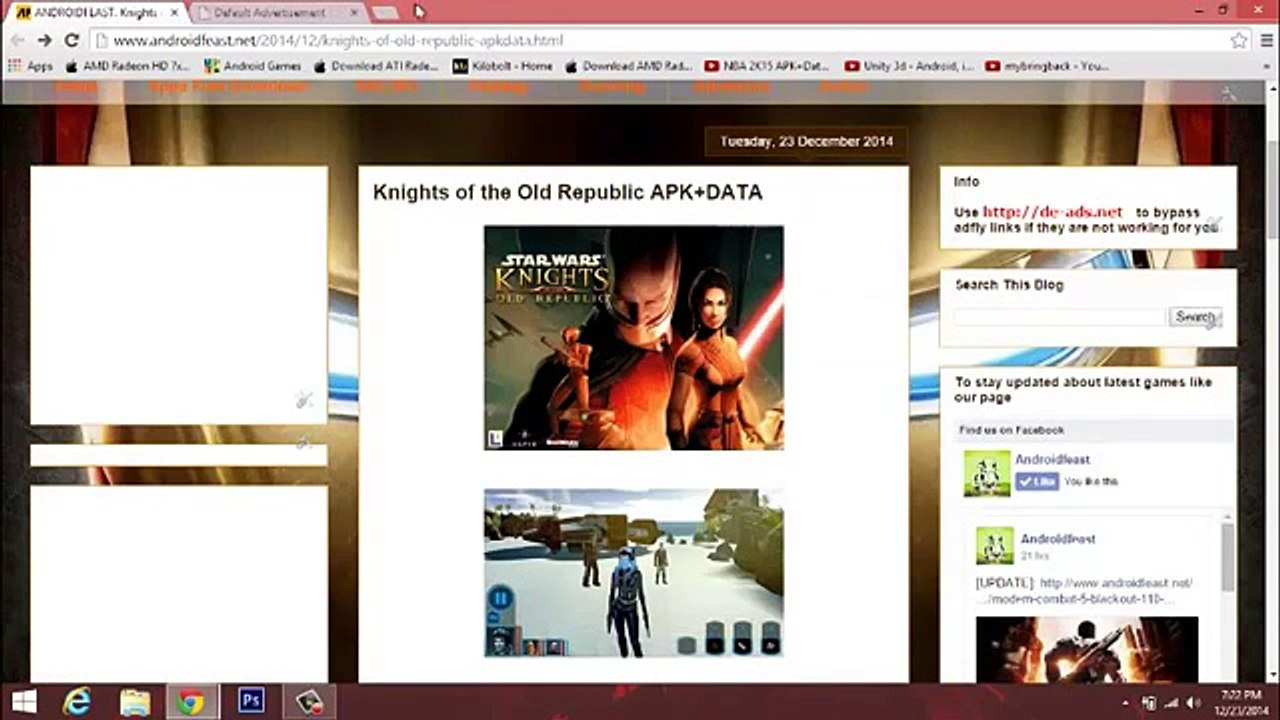The width and height of the screenshot is (1280, 720).
Task: Edit the narrow left sidebar strip wrench icon
Action: click(x=304, y=442)
